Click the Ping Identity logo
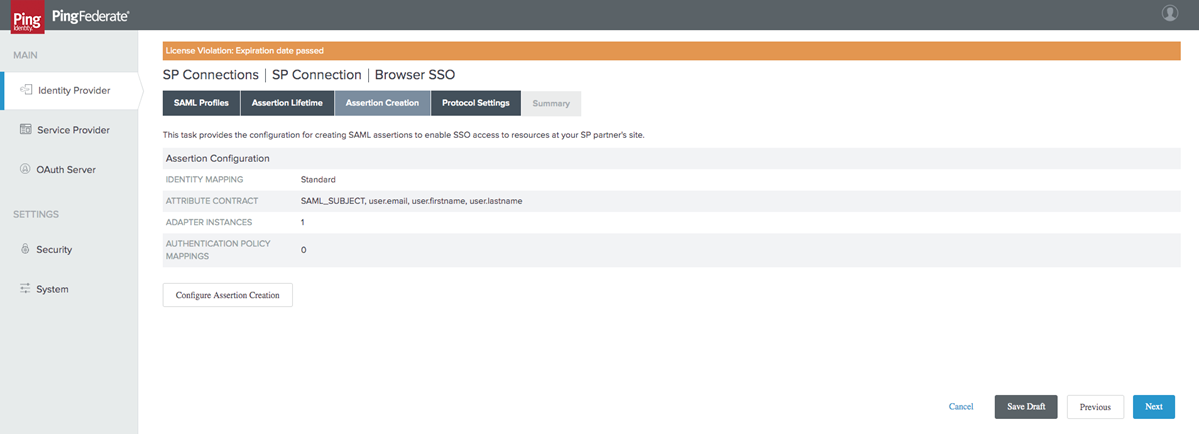 coord(28,17)
